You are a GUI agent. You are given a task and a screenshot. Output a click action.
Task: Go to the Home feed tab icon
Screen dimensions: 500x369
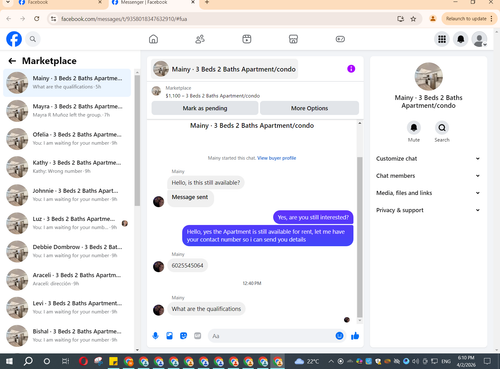point(153,39)
